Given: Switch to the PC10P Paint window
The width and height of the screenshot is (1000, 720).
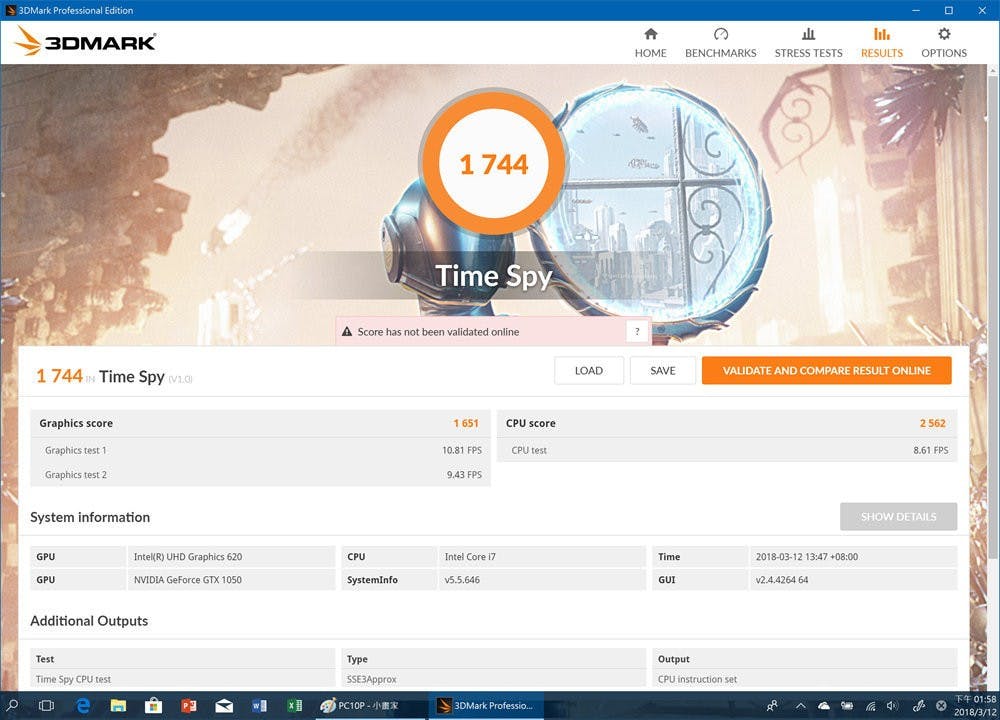Looking at the screenshot, I should (368, 705).
